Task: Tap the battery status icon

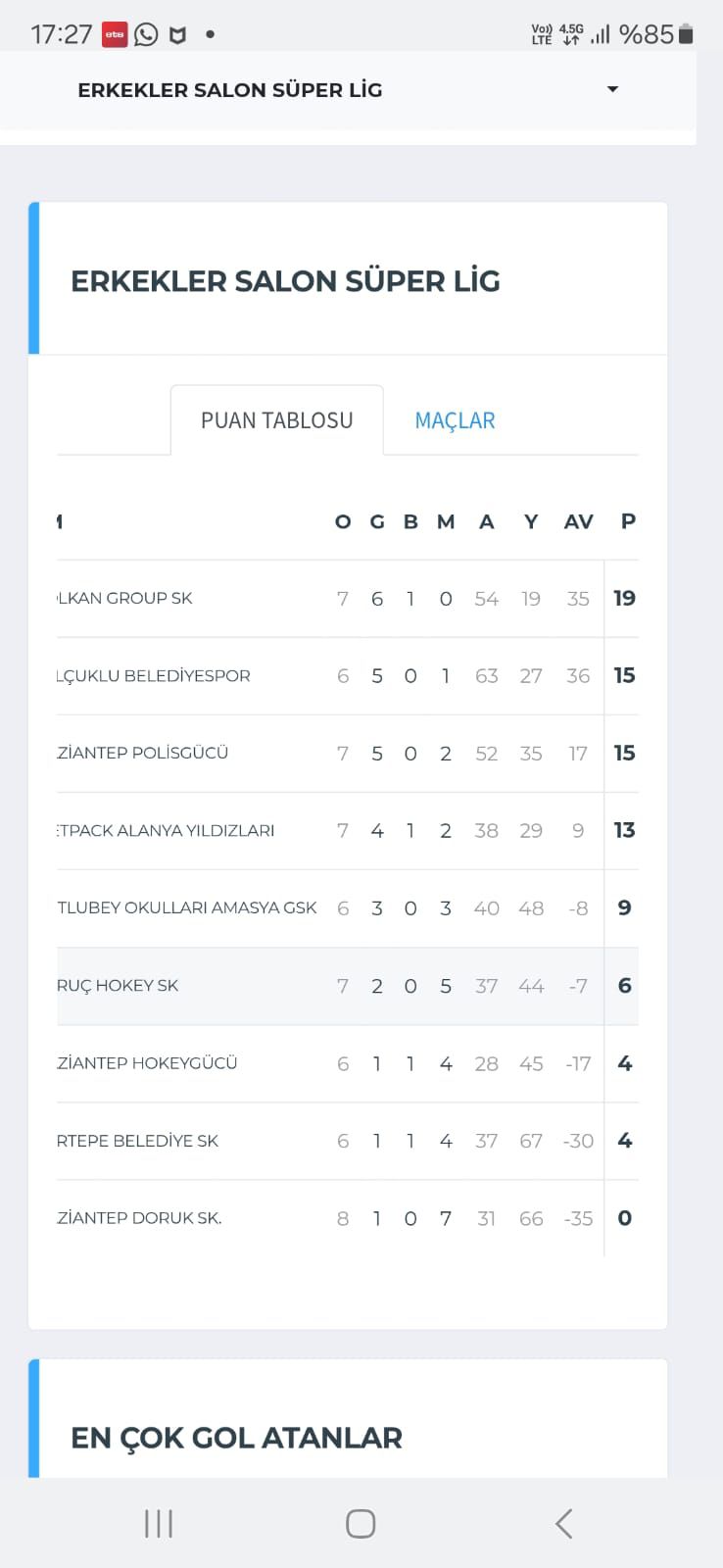Action: pos(686,34)
